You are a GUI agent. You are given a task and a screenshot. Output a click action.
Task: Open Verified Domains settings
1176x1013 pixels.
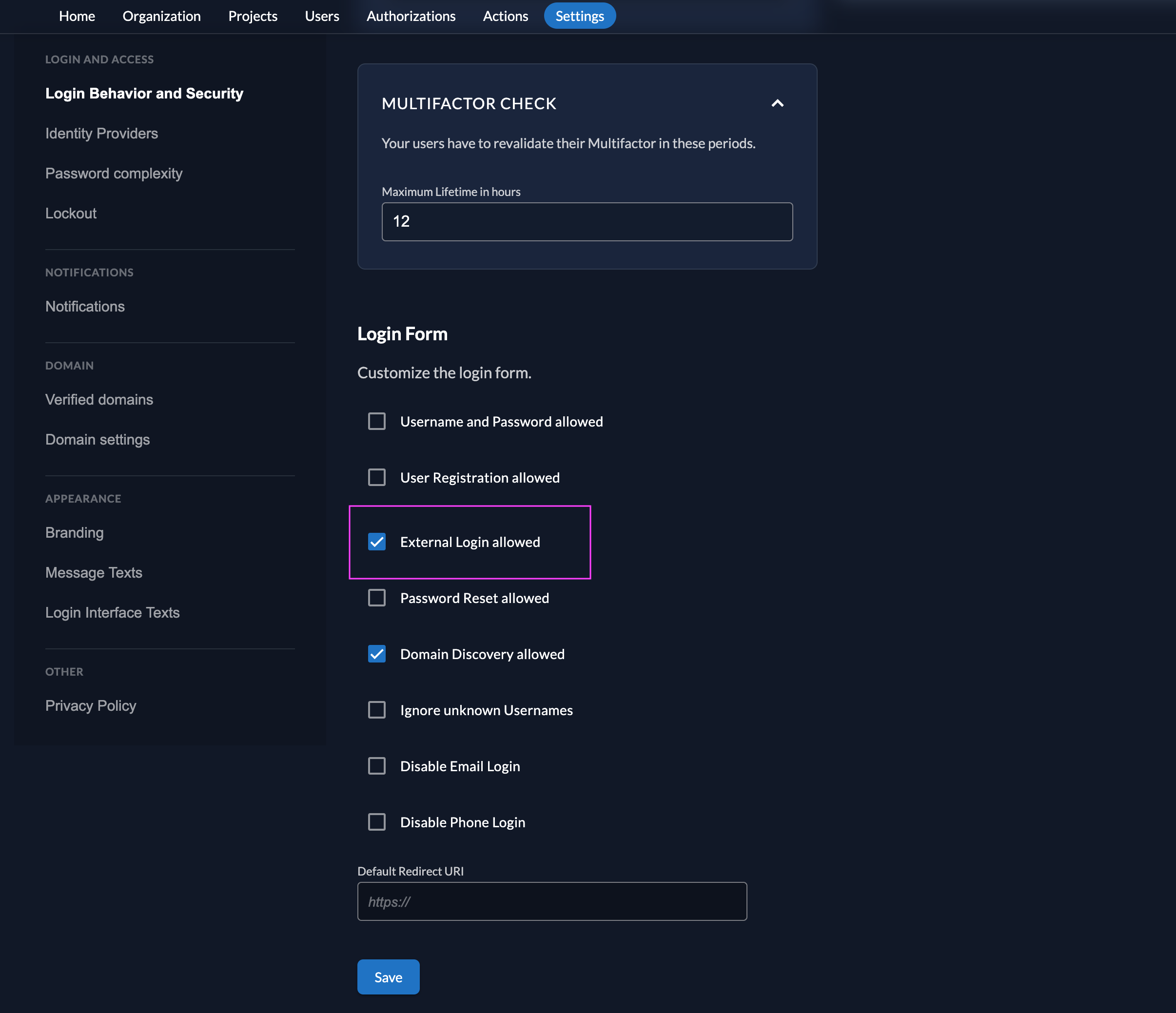[99, 399]
